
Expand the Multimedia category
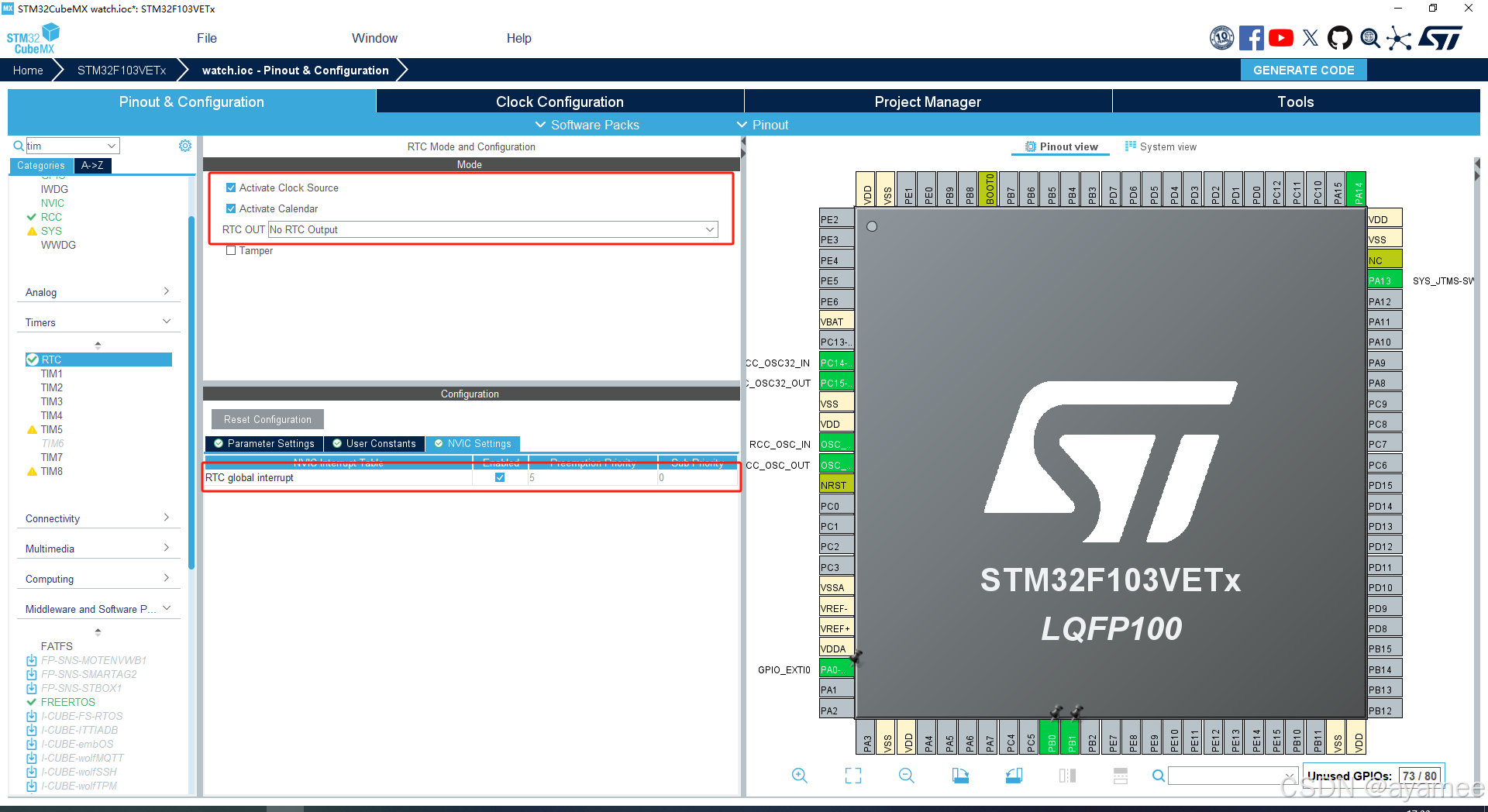point(98,549)
